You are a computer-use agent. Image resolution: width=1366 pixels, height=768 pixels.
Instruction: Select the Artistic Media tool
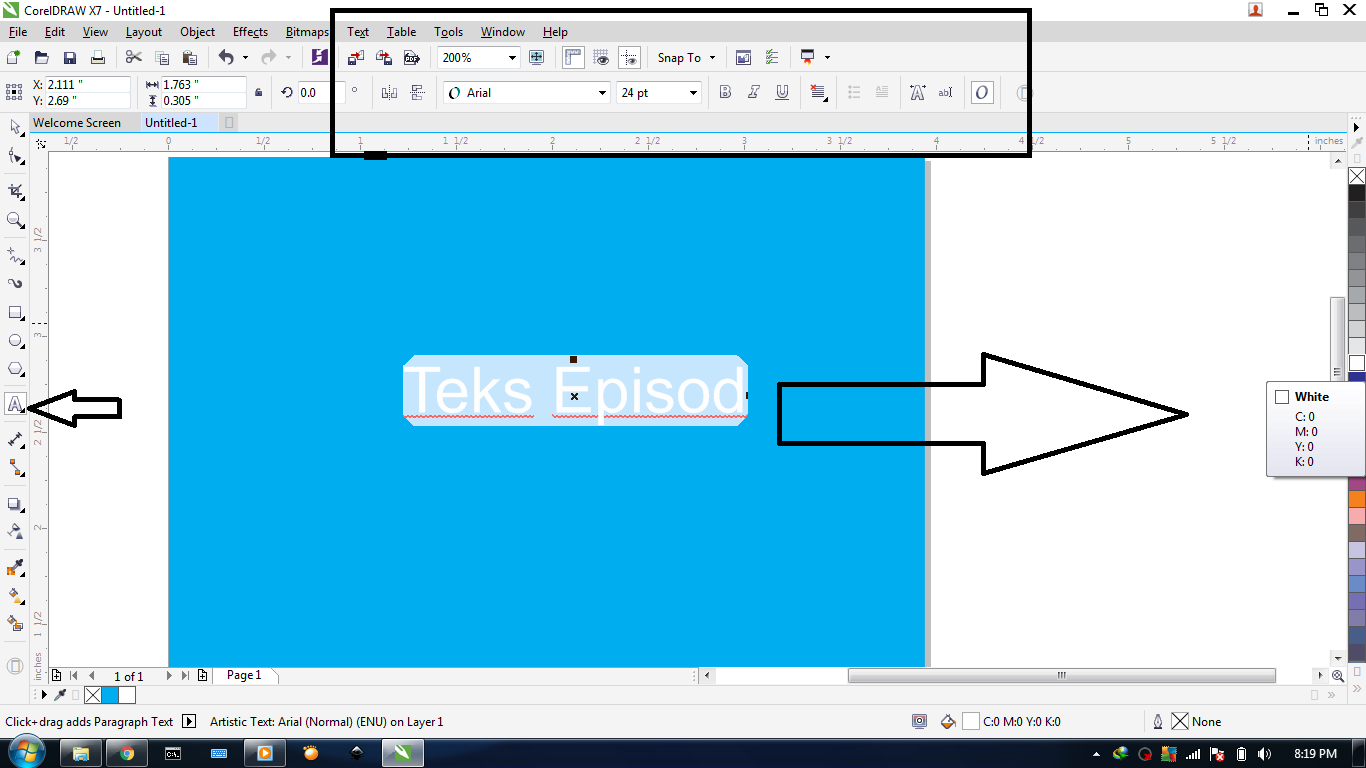coord(15,284)
